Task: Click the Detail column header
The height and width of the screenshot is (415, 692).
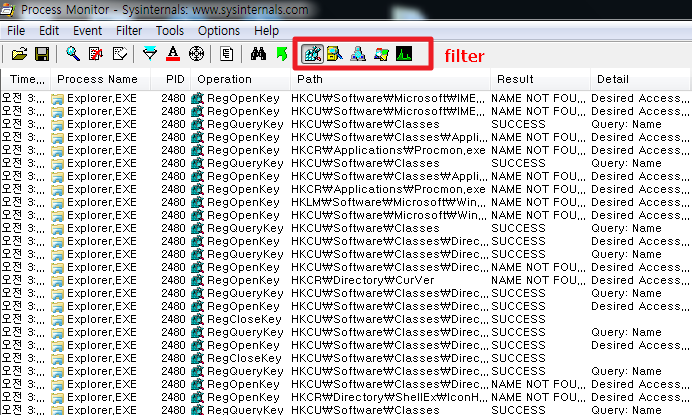Action: [x=640, y=79]
